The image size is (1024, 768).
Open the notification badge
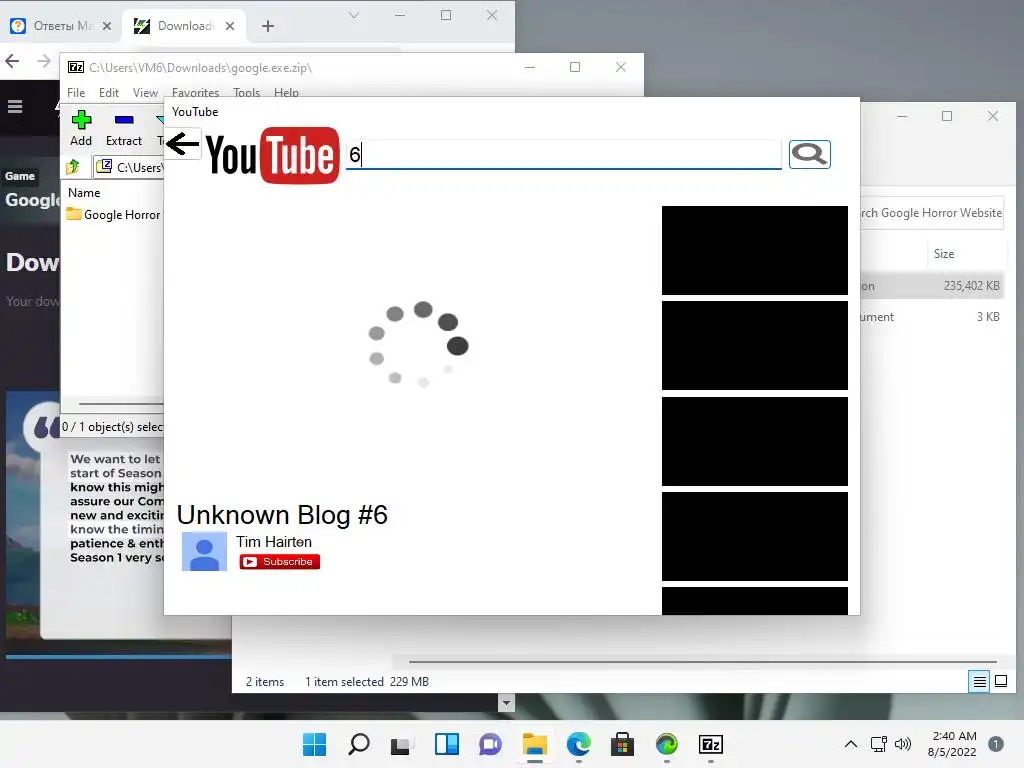995,744
